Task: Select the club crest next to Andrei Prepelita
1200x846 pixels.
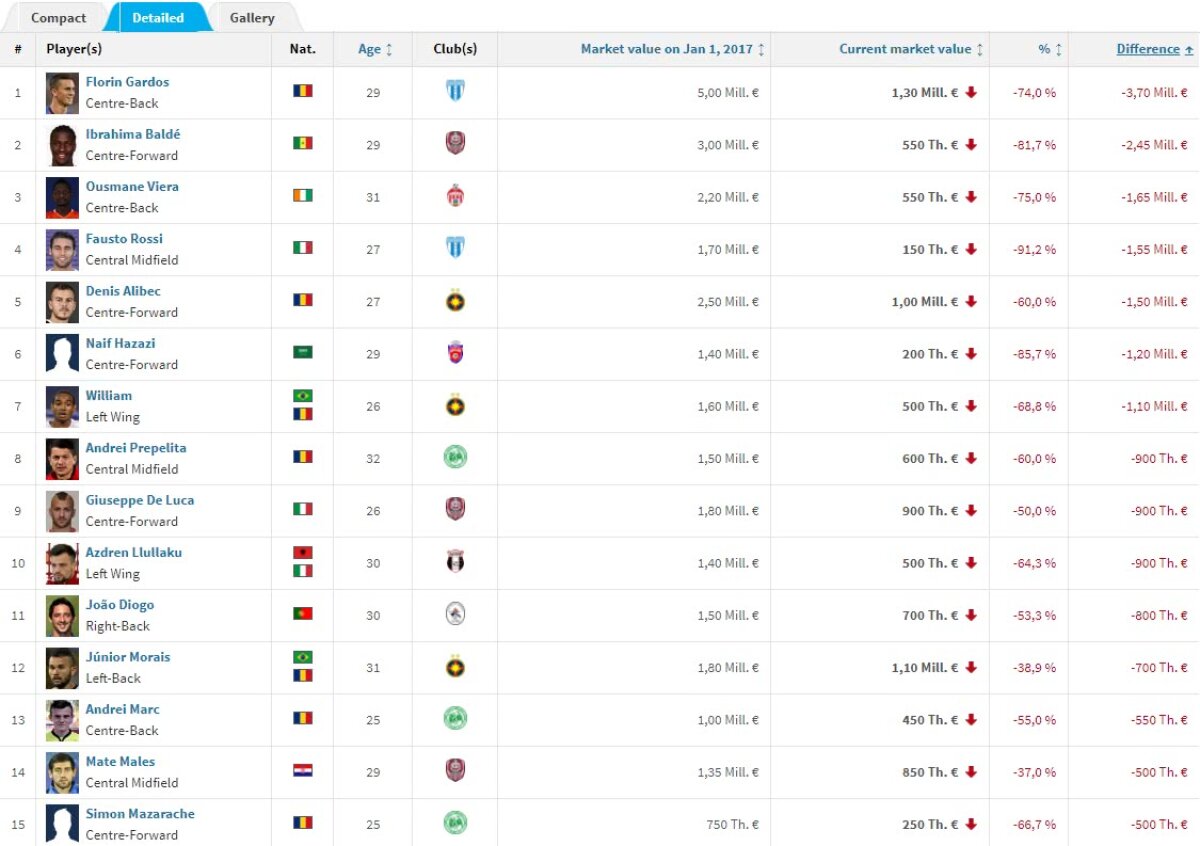Action: 455,458
